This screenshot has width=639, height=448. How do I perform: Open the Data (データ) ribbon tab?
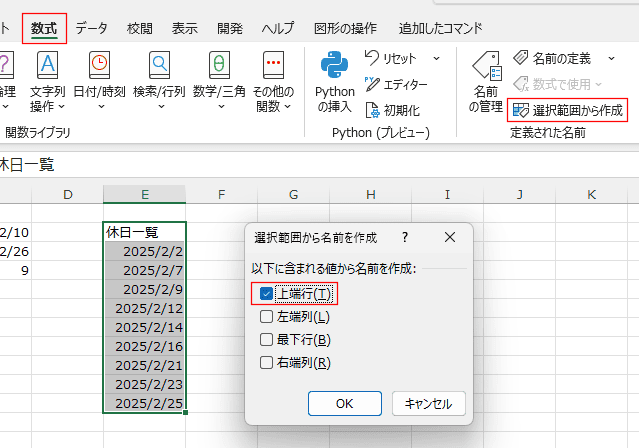(92, 28)
